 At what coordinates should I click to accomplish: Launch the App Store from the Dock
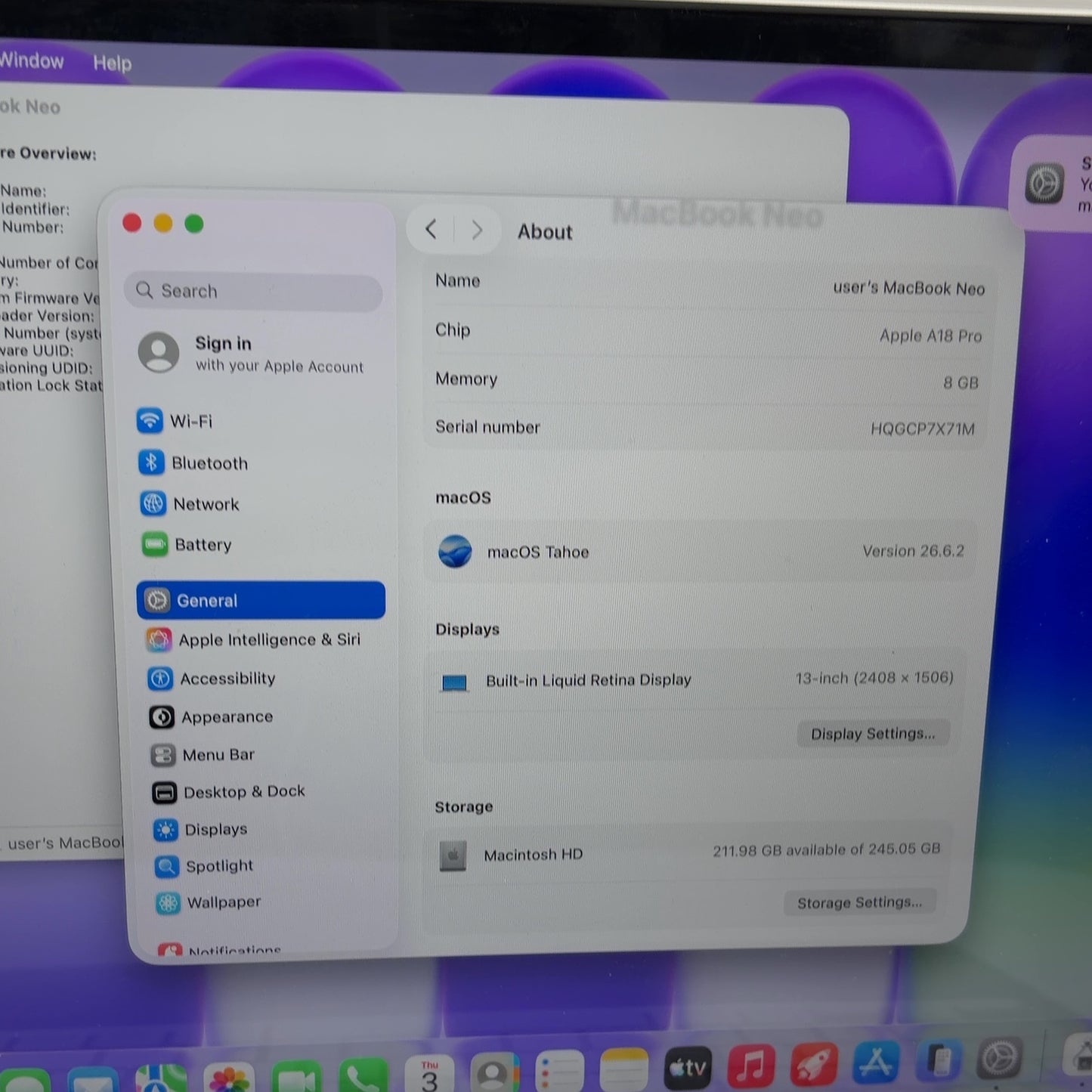(x=877, y=1061)
